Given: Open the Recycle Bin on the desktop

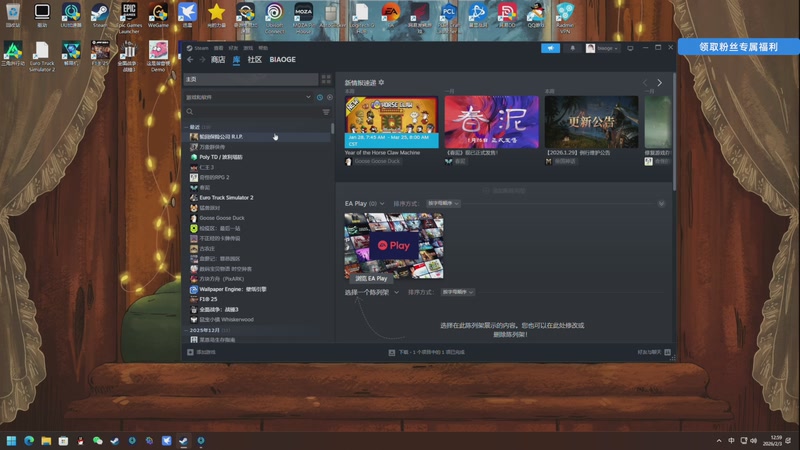Looking at the screenshot, I should (13, 15).
